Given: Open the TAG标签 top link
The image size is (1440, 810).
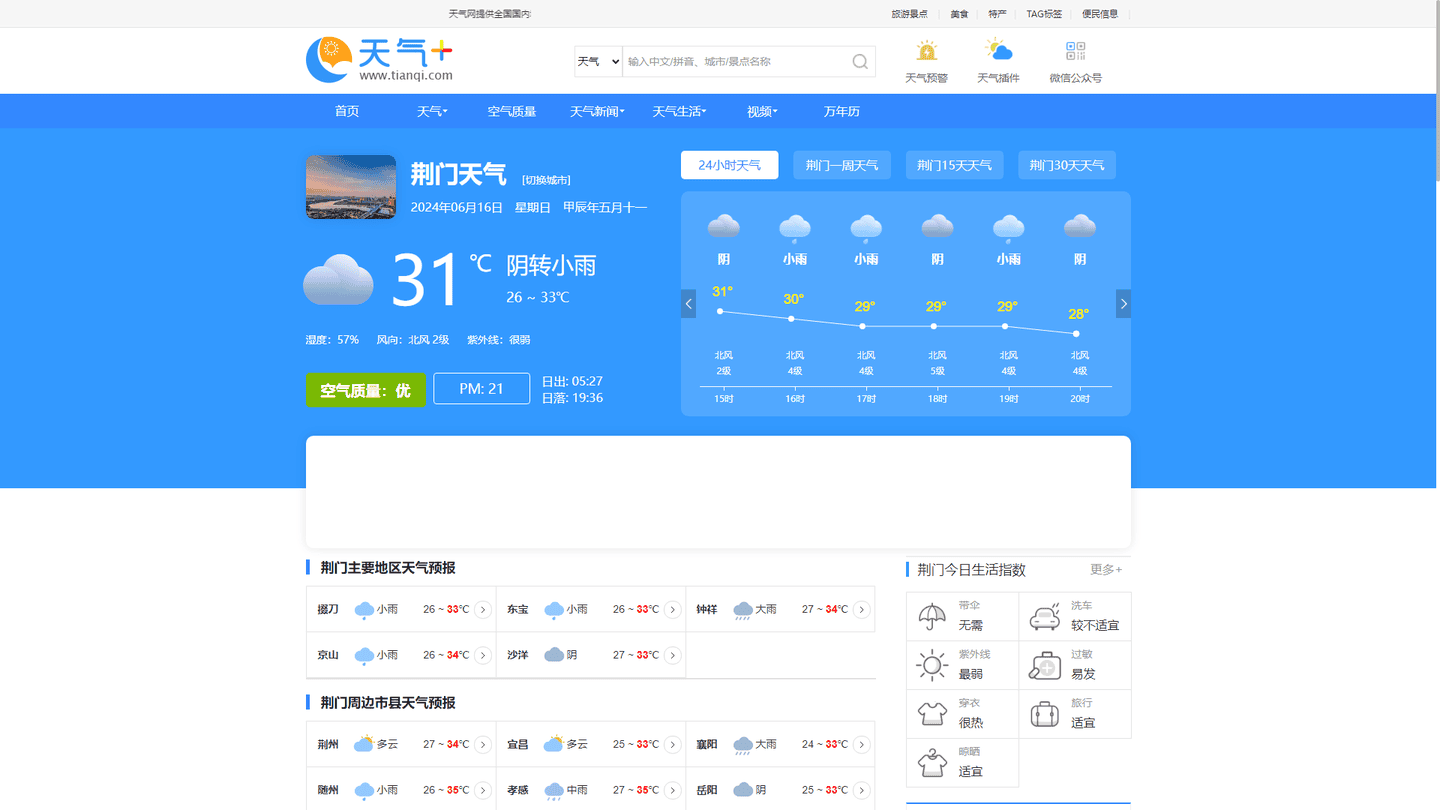Looking at the screenshot, I should [x=1044, y=14].
